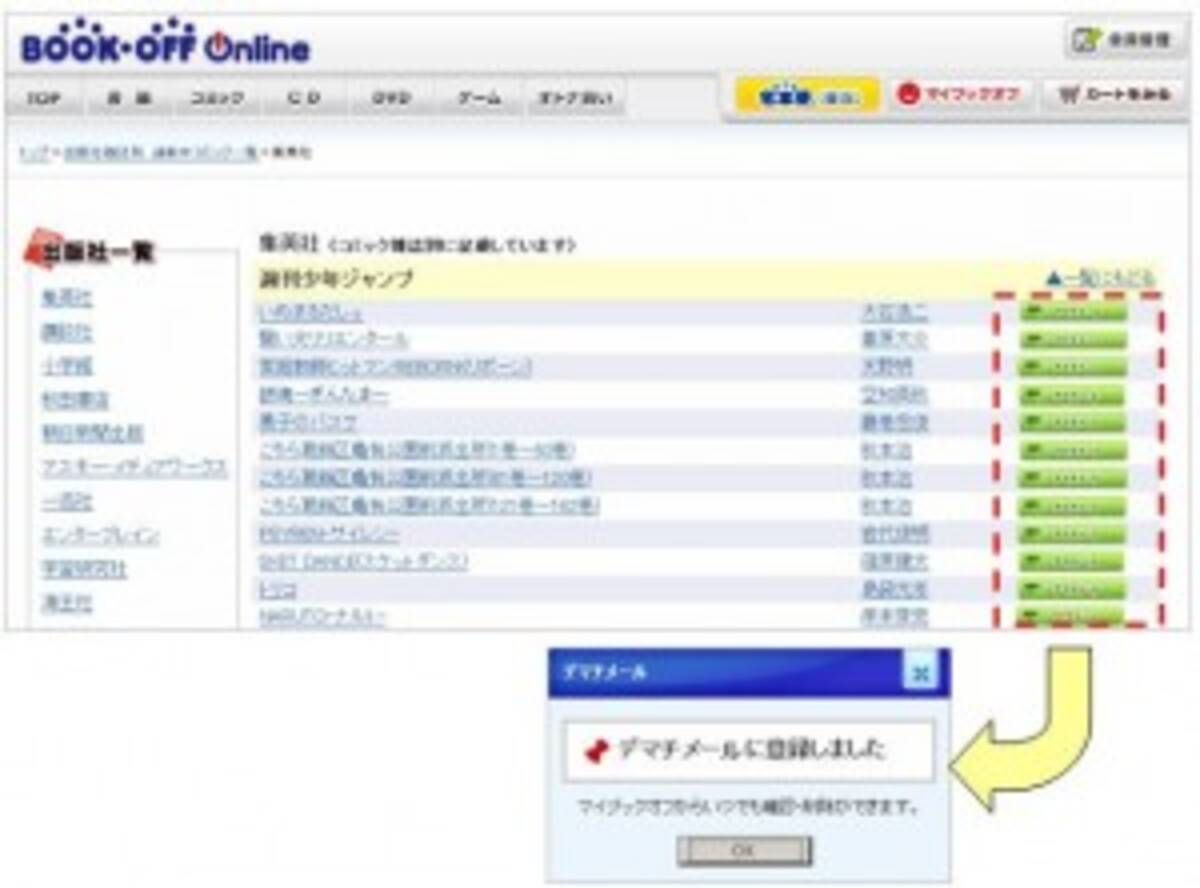Click green mail button on 黒子のバスケ row

tap(1072, 422)
